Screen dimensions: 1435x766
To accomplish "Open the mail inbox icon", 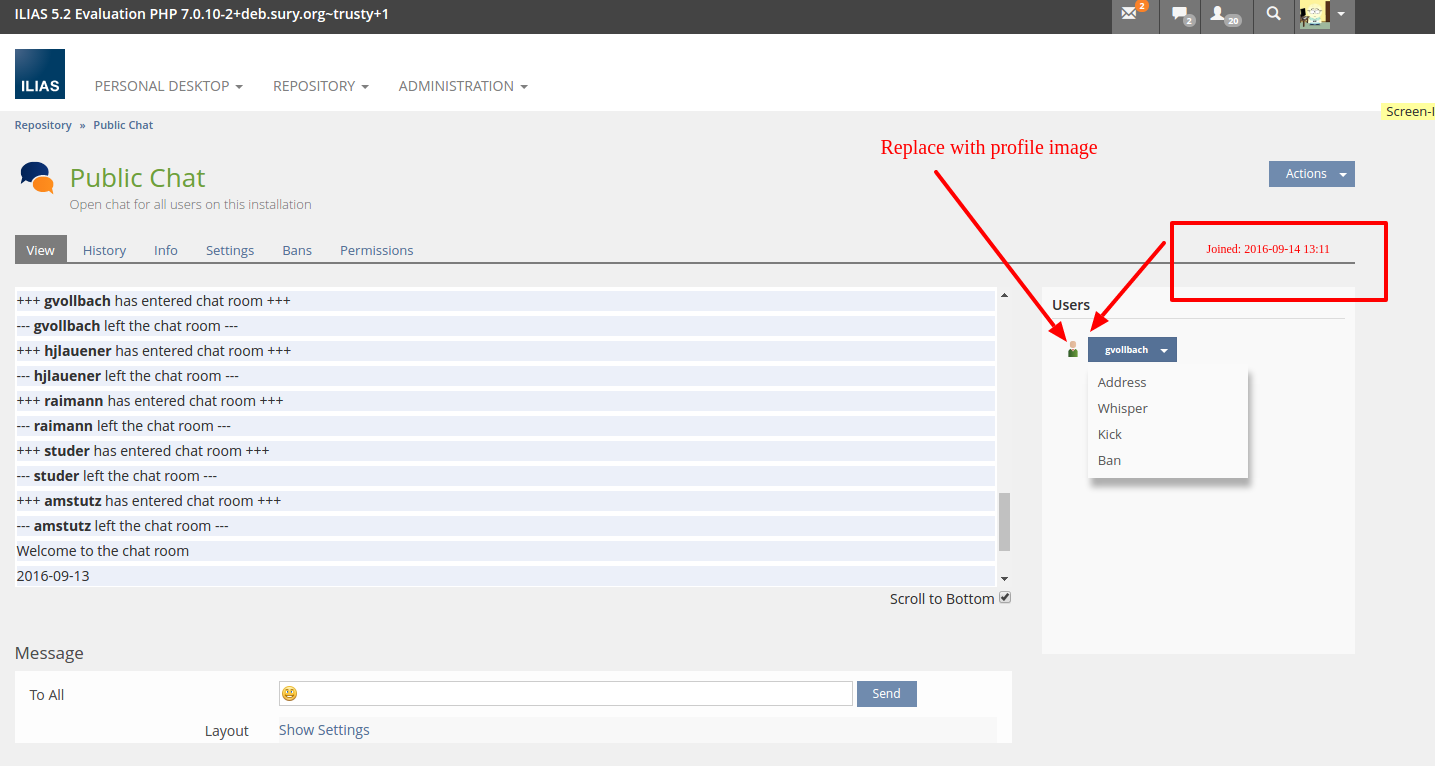I will click(1131, 15).
